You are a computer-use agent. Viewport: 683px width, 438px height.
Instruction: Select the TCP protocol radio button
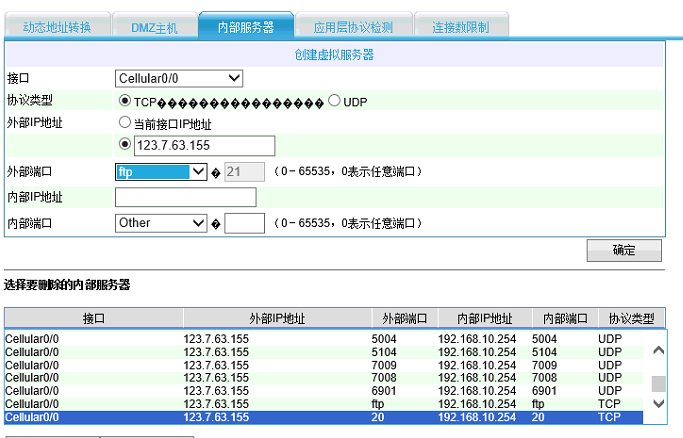125,102
